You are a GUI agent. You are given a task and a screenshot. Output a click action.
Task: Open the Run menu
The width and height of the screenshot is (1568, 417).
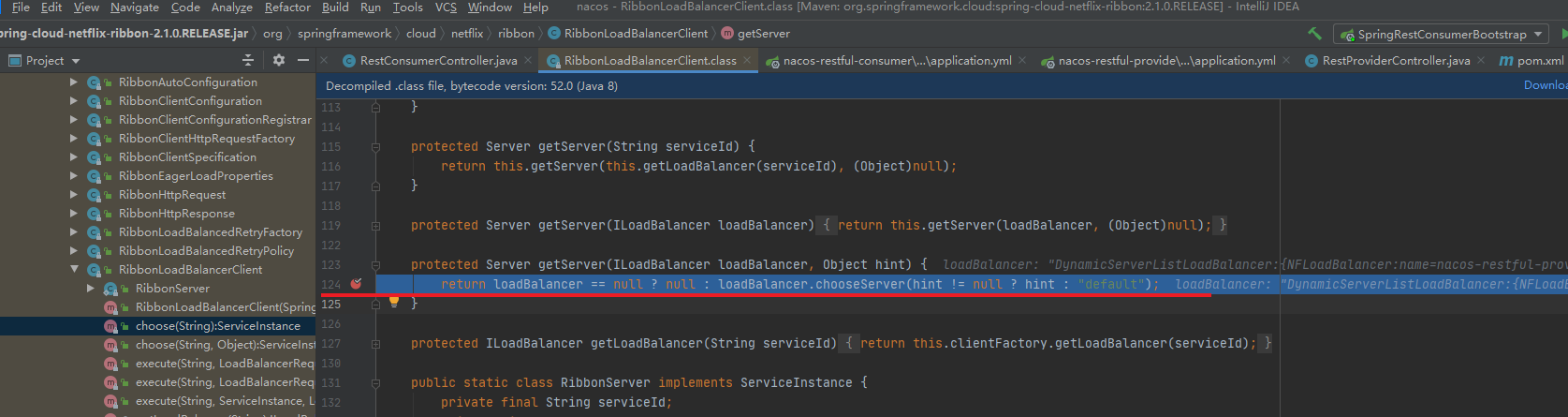point(371,7)
